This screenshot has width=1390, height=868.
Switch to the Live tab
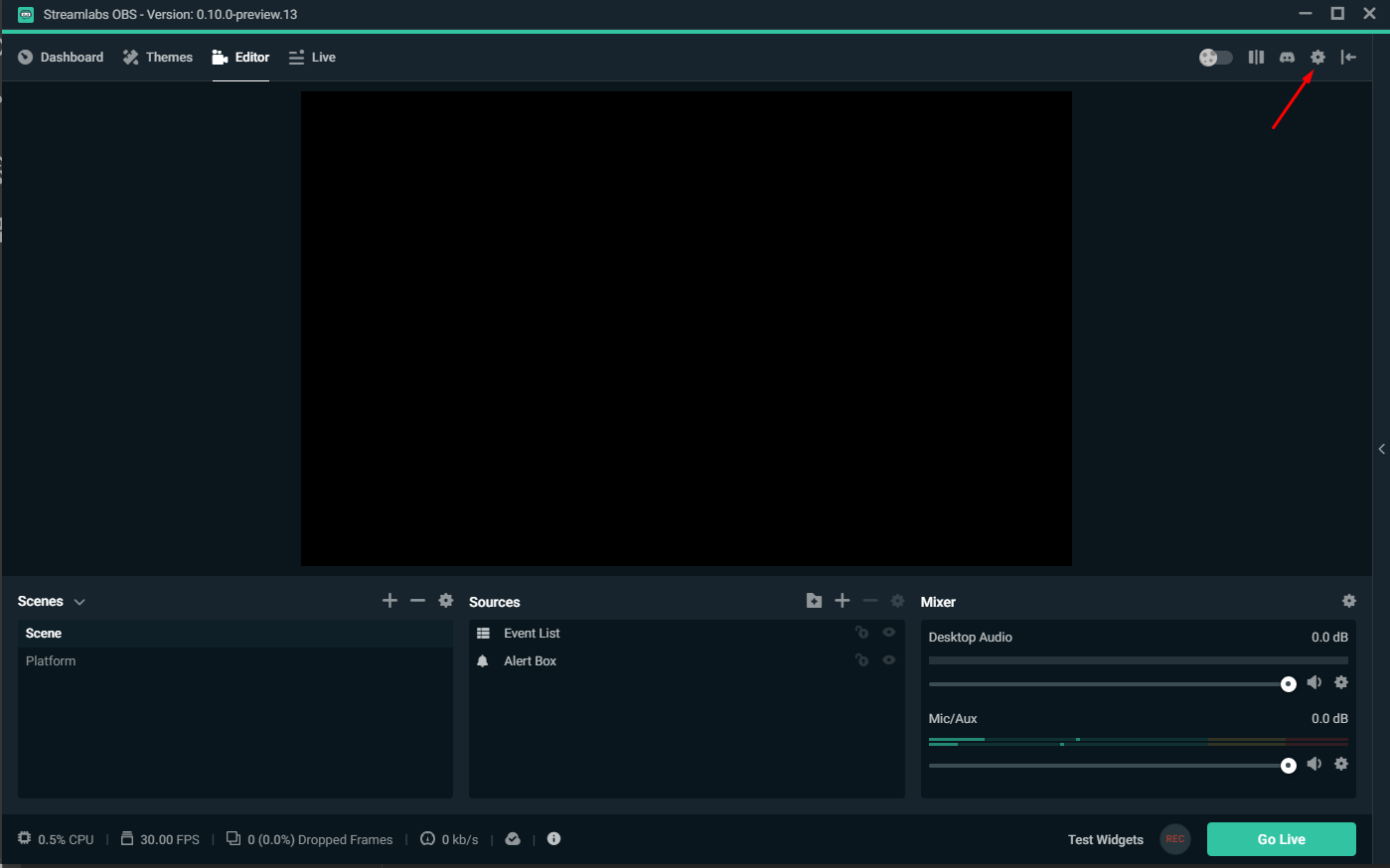click(312, 58)
